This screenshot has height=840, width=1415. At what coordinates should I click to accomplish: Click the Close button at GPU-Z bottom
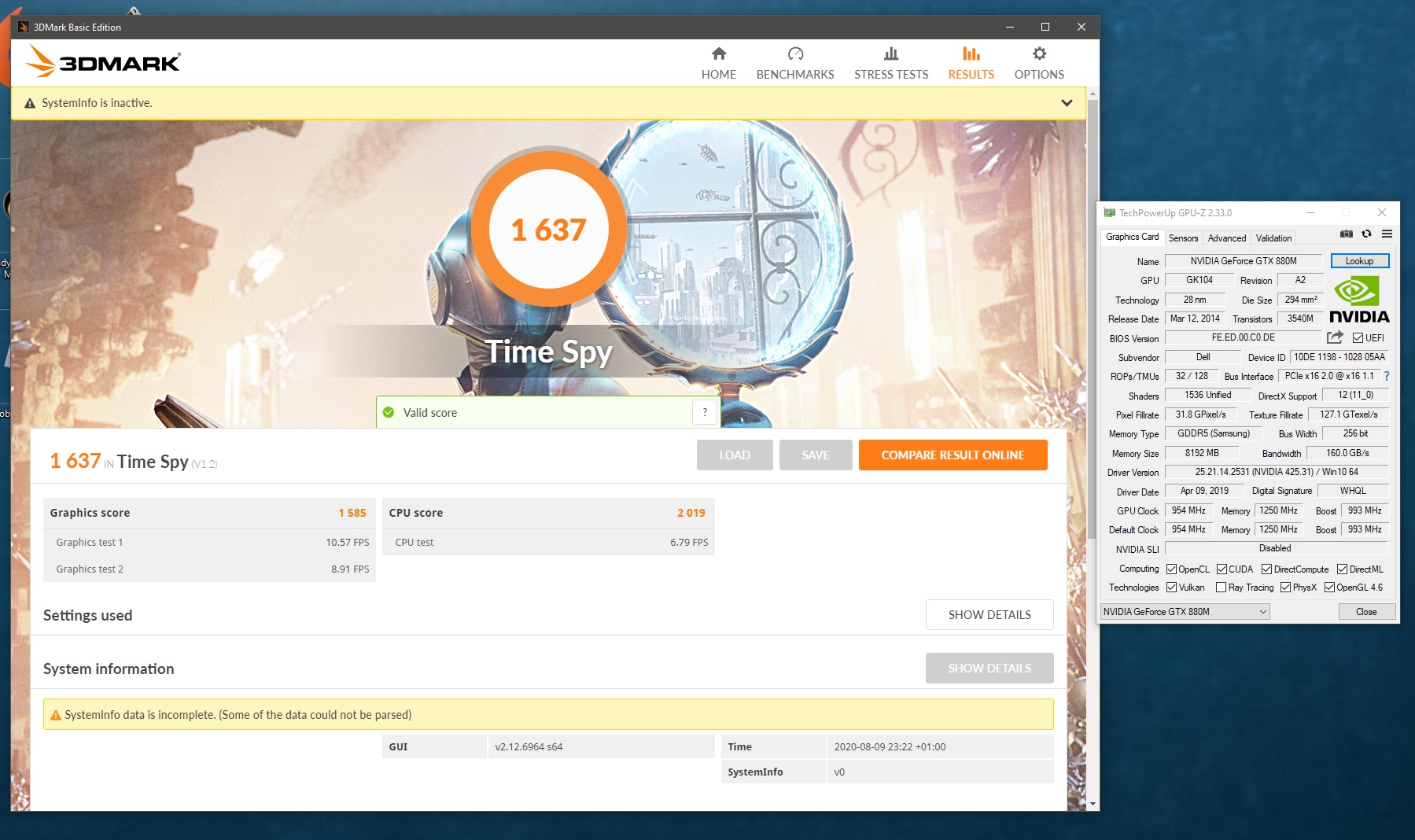(x=1366, y=612)
